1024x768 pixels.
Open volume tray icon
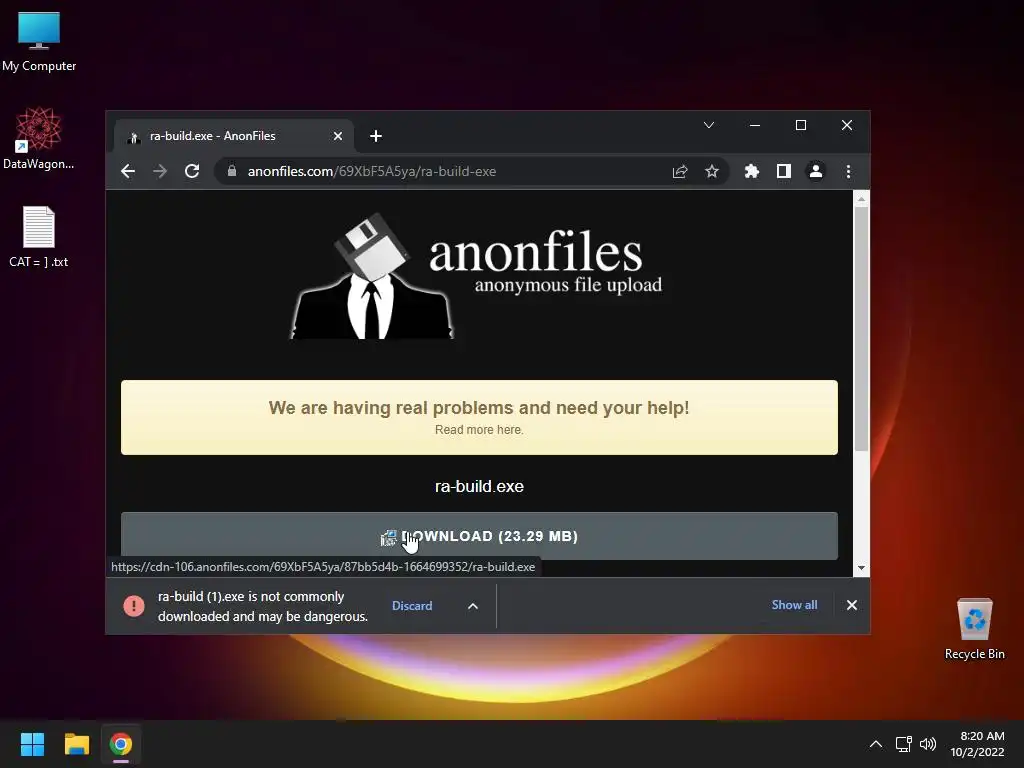point(927,744)
